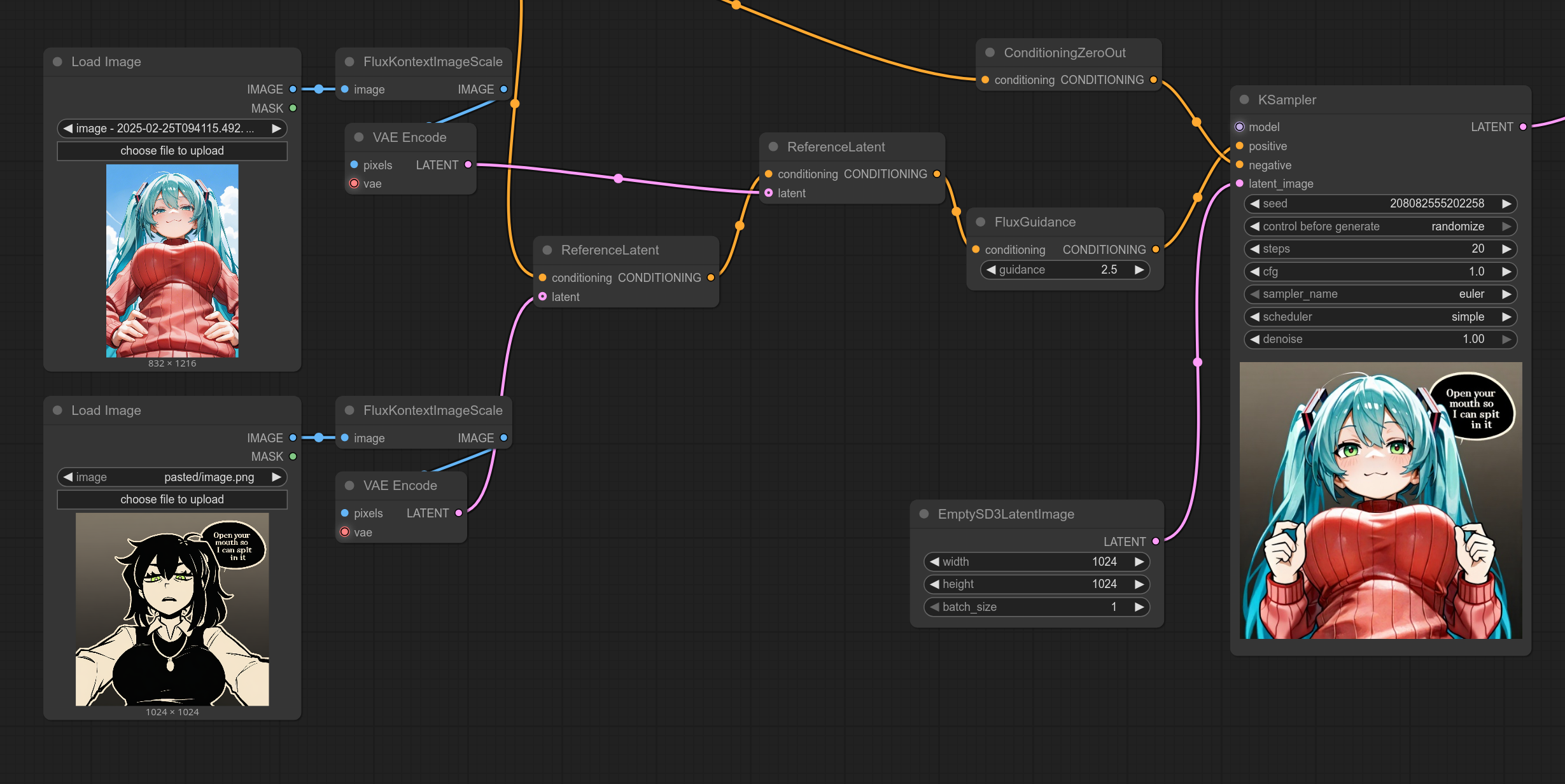Screen dimensions: 1565x784
Task: Select the ReferenceLatent node title near FluxGuidance
Action: 836,147
